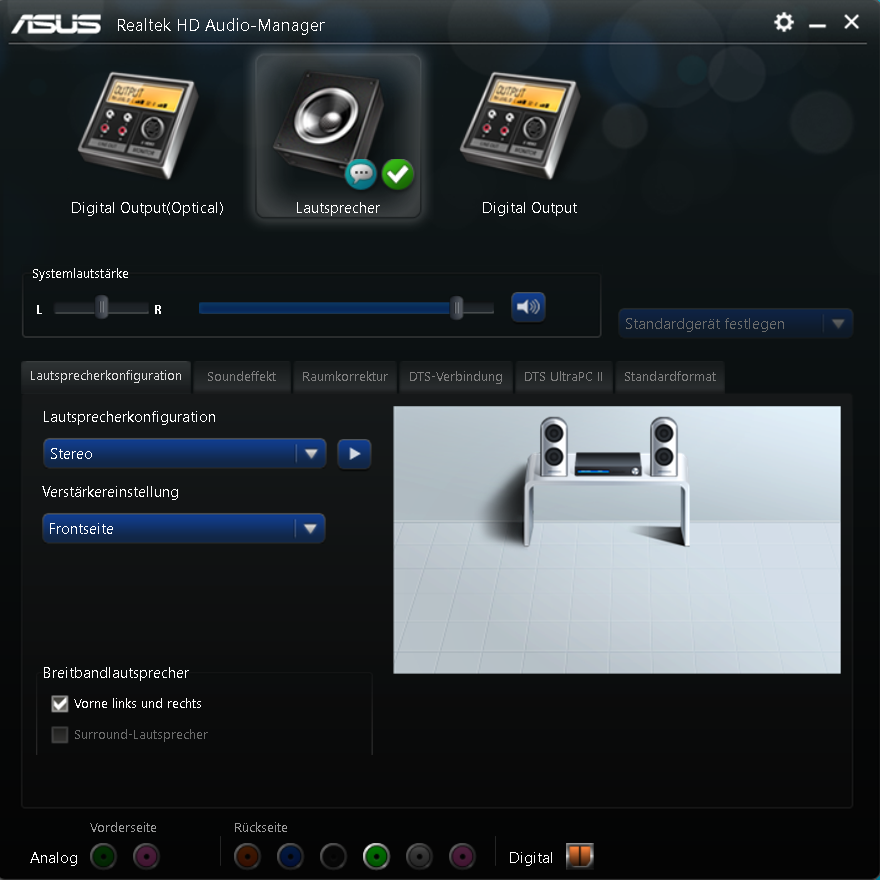Image resolution: width=880 pixels, height=880 pixels.
Task: Toggle the Surround-Lautsprecher checkbox
Action: pos(59,735)
